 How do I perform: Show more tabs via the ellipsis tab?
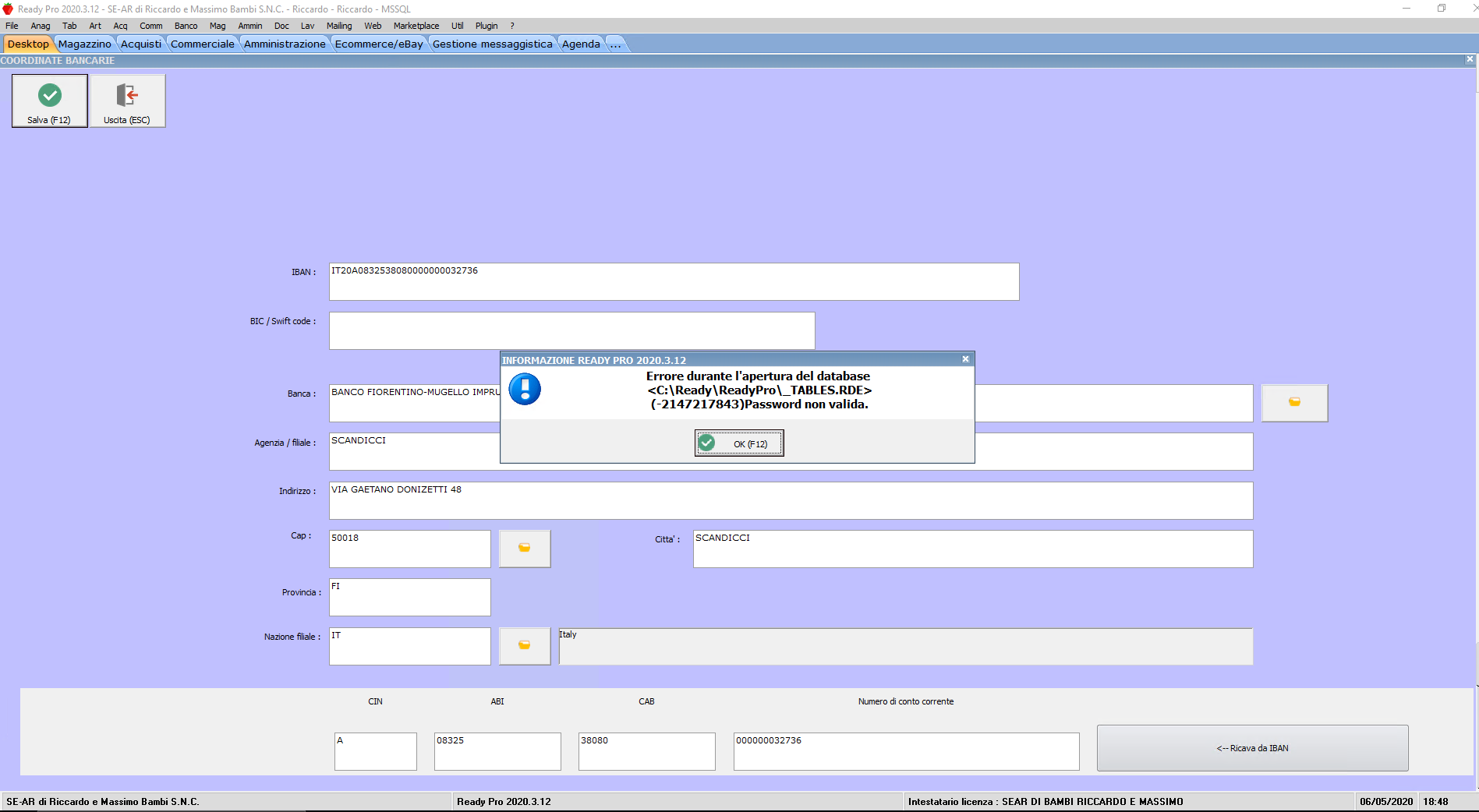616,44
